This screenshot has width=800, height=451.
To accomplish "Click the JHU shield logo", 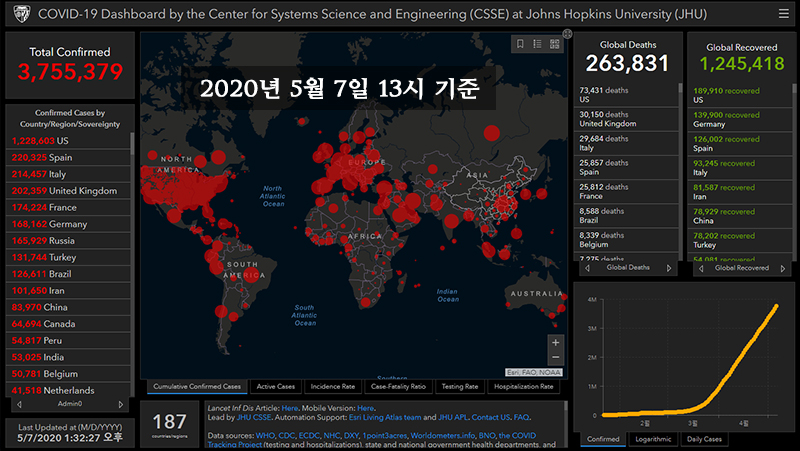I will [21, 14].
